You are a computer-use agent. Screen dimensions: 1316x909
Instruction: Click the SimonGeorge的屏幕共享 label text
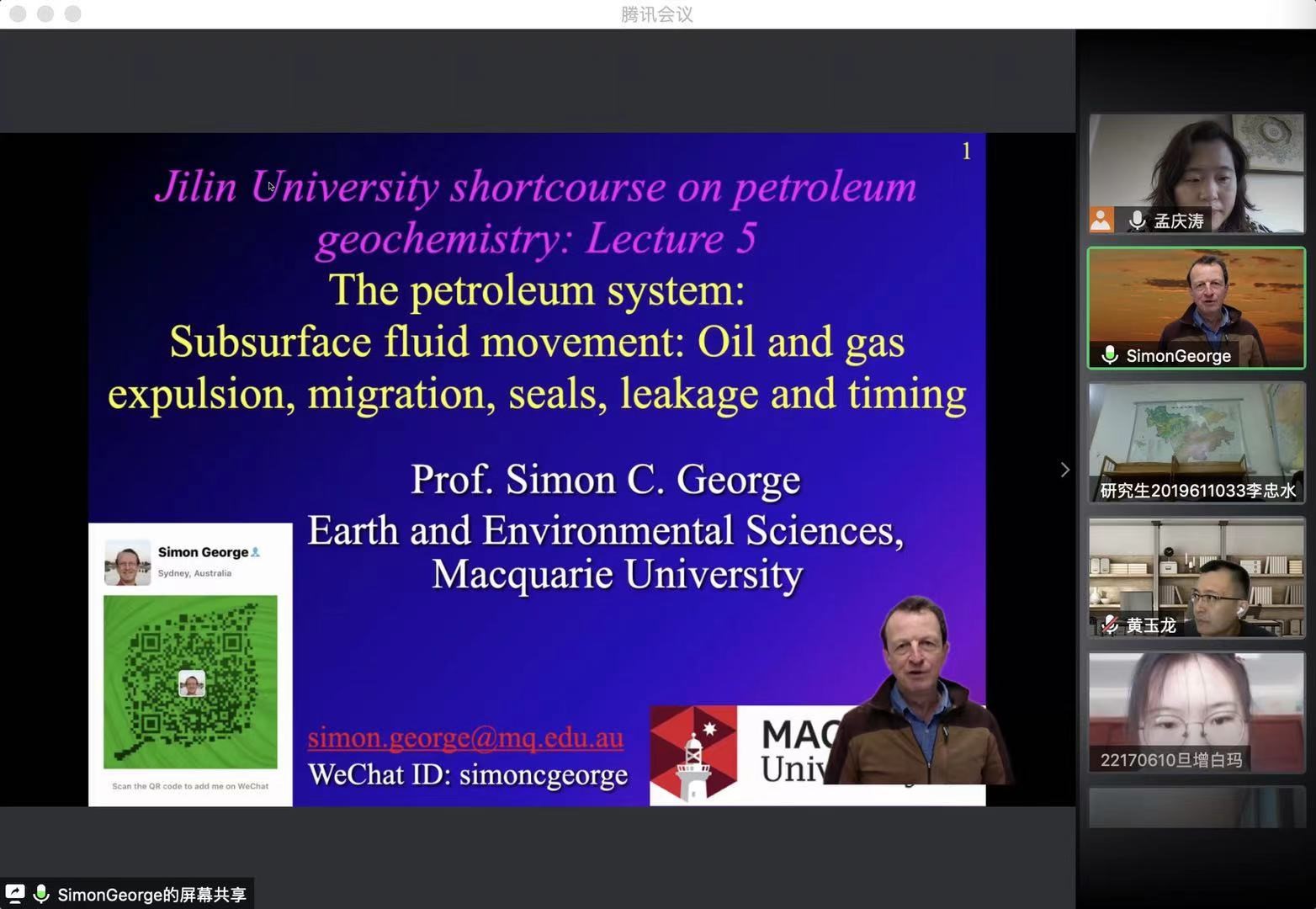(151, 895)
